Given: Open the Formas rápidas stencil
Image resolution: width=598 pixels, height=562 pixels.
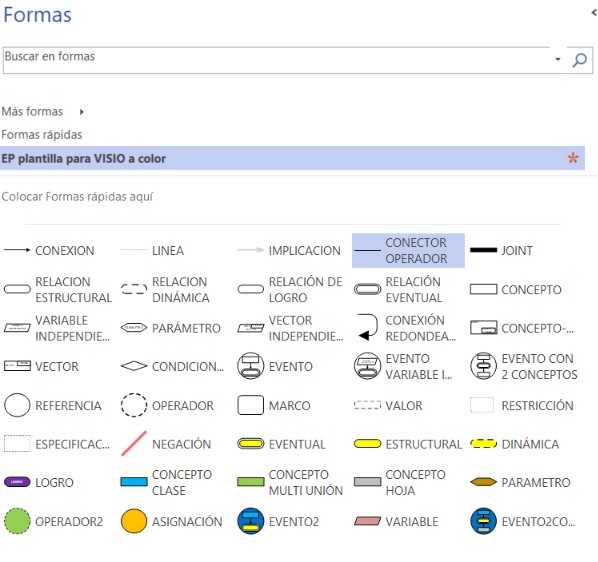Looking at the screenshot, I should click(x=42, y=135).
